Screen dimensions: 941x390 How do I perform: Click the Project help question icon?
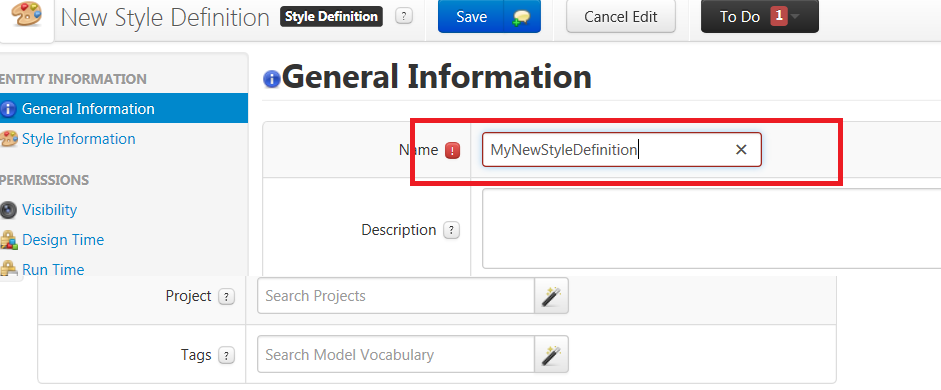(226, 296)
